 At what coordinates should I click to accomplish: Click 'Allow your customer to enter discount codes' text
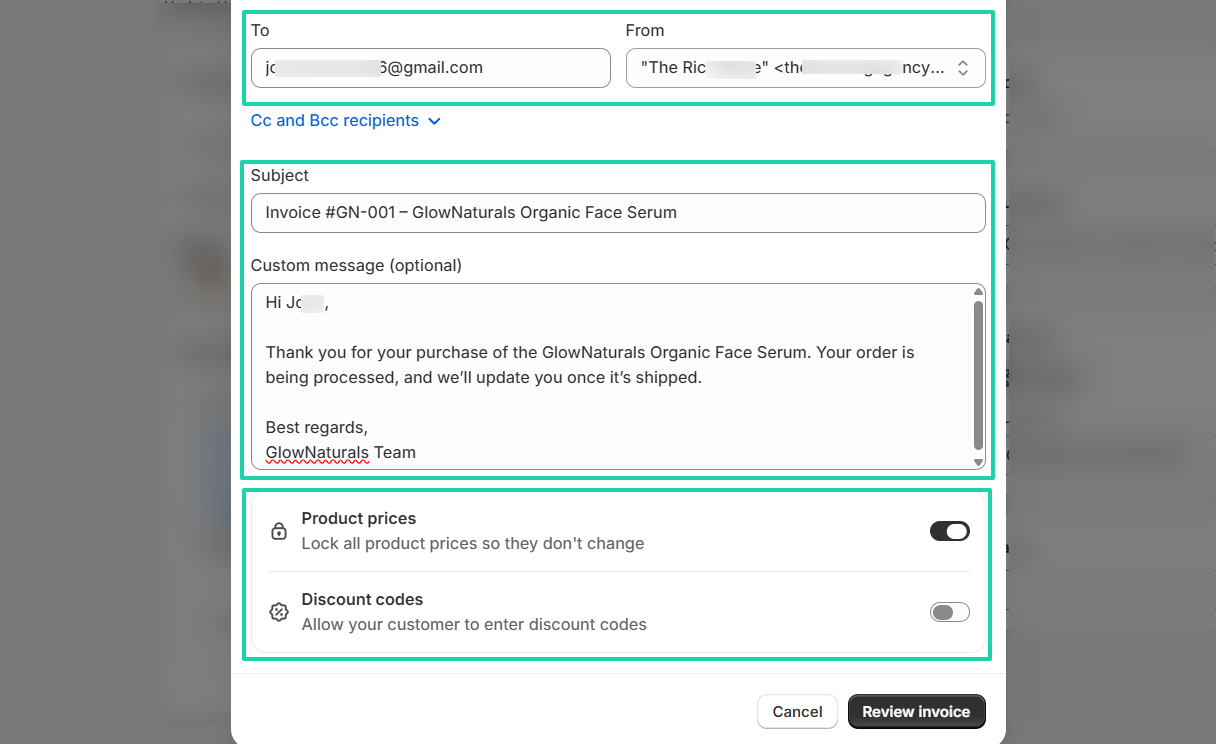click(474, 625)
